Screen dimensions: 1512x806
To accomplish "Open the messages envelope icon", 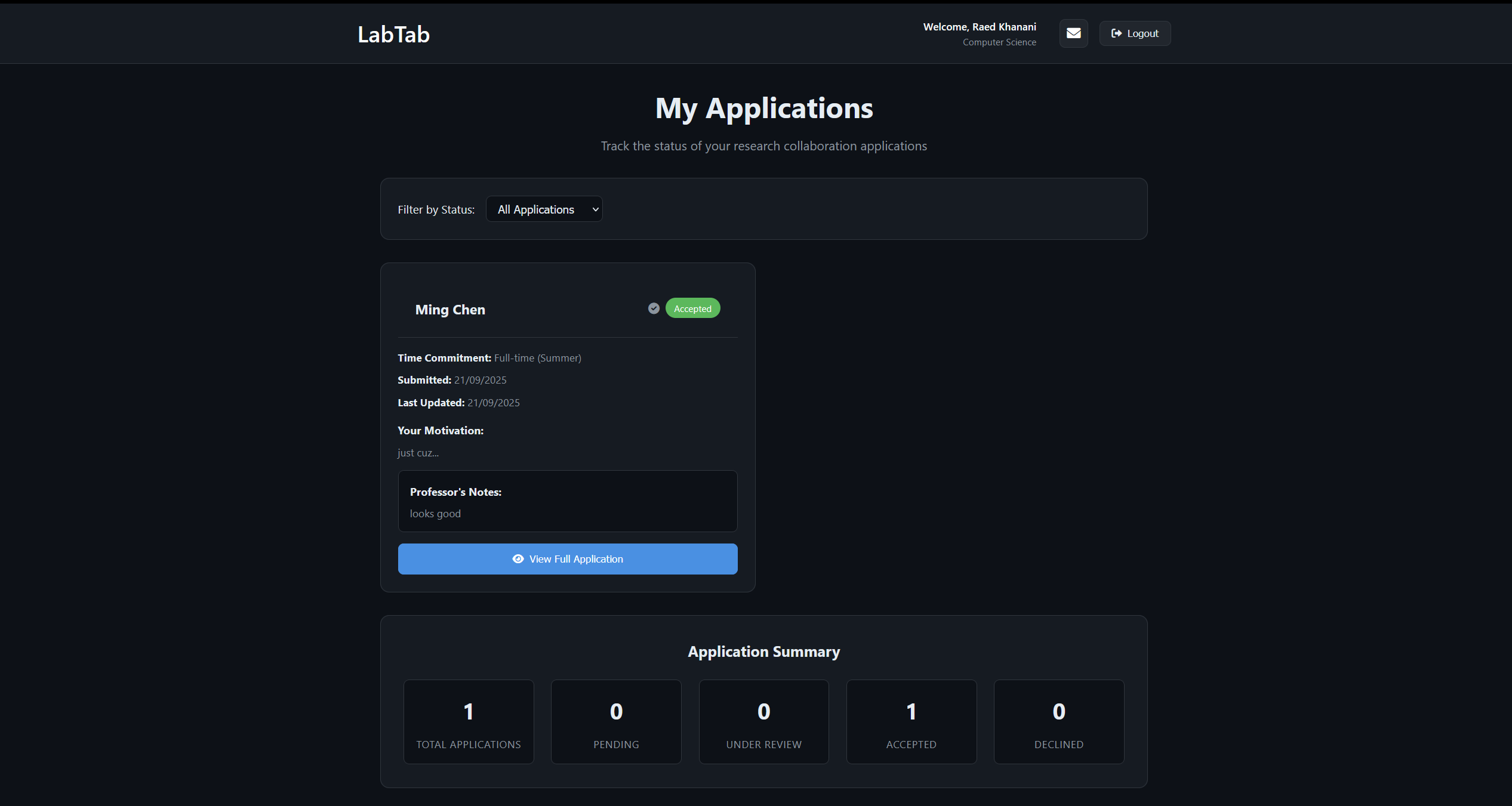I will click(x=1073, y=33).
